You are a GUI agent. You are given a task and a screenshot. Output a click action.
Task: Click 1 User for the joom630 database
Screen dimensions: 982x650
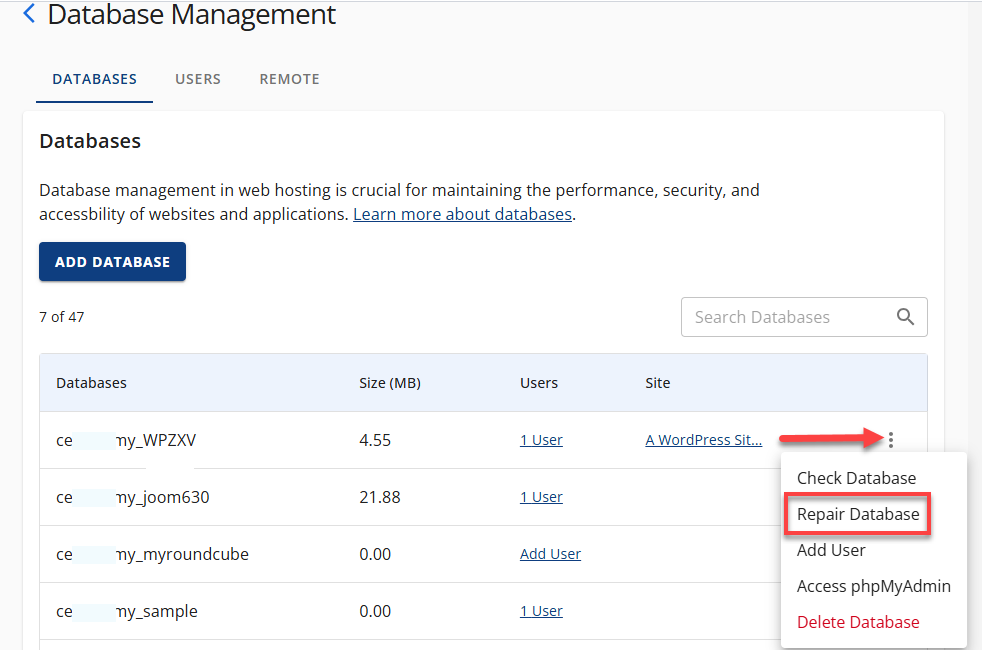click(x=541, y=496)
